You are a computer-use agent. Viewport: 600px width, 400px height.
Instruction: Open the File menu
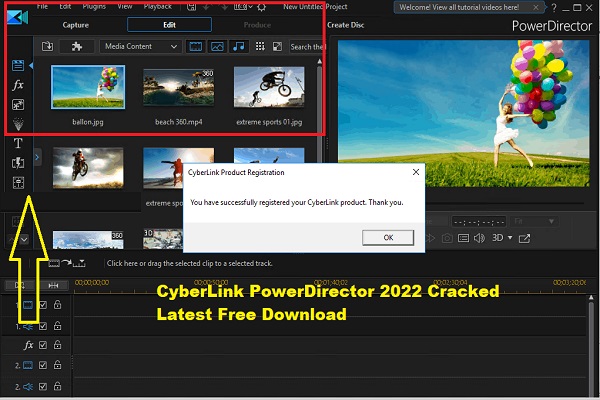click(x=42, y=7)
